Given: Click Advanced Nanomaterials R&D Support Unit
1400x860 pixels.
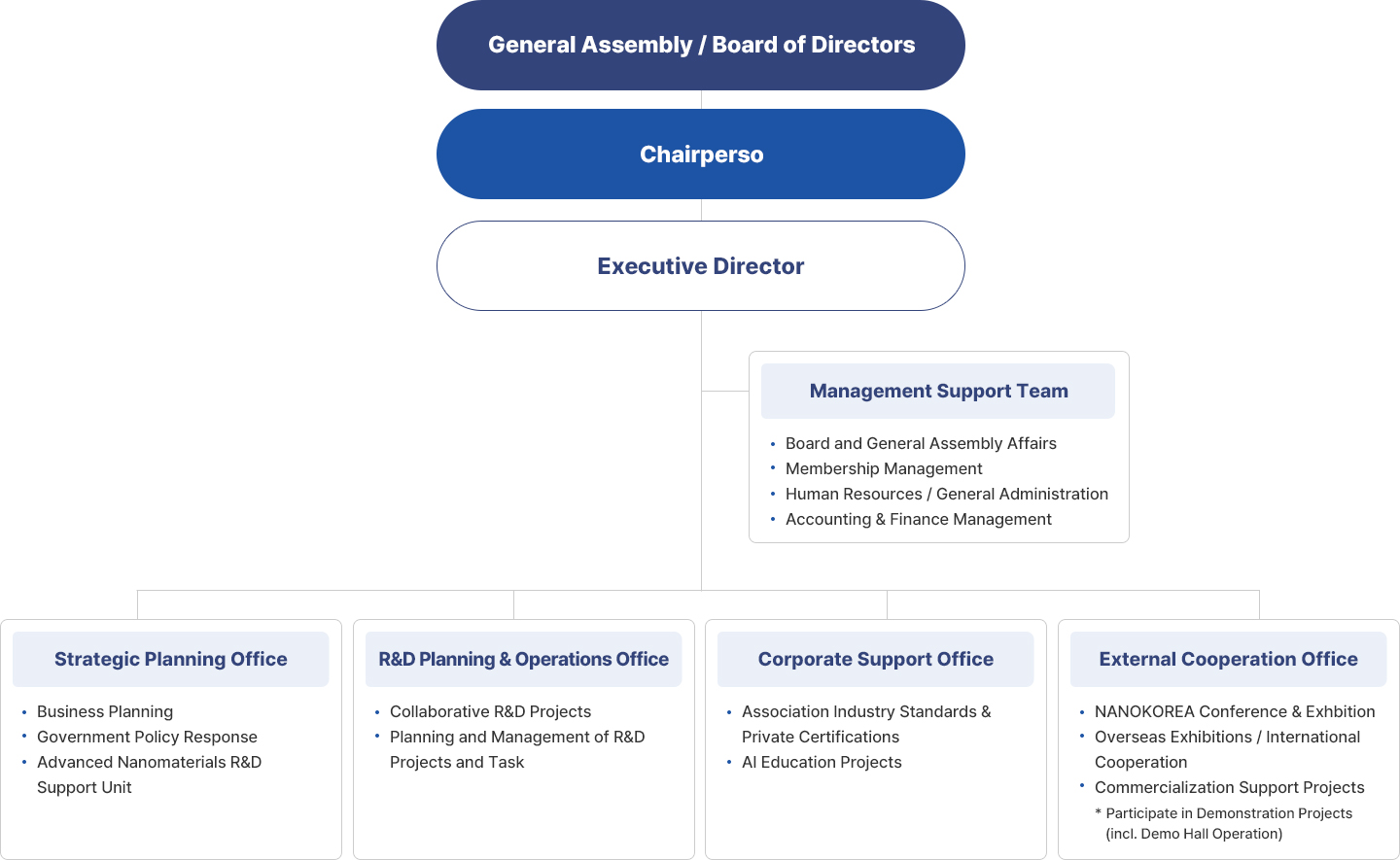Looking at the screenshot, I should [149, 774].
